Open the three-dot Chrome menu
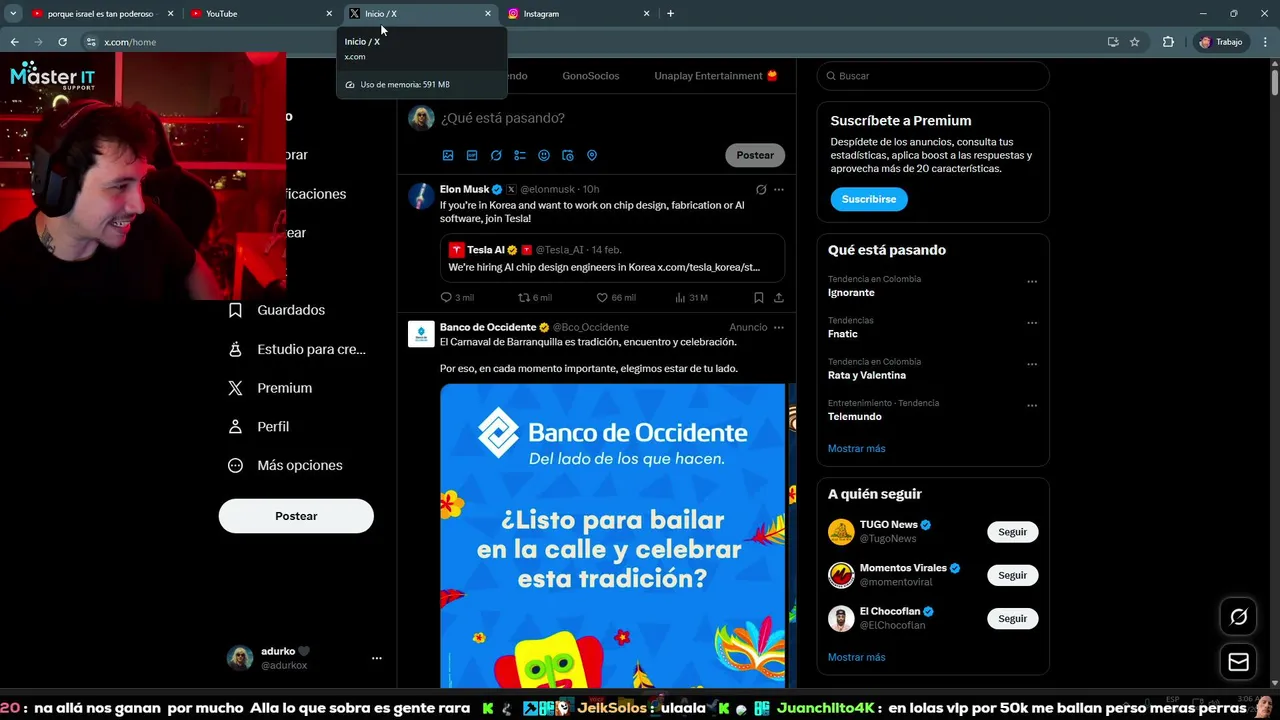 [1264, 42]
